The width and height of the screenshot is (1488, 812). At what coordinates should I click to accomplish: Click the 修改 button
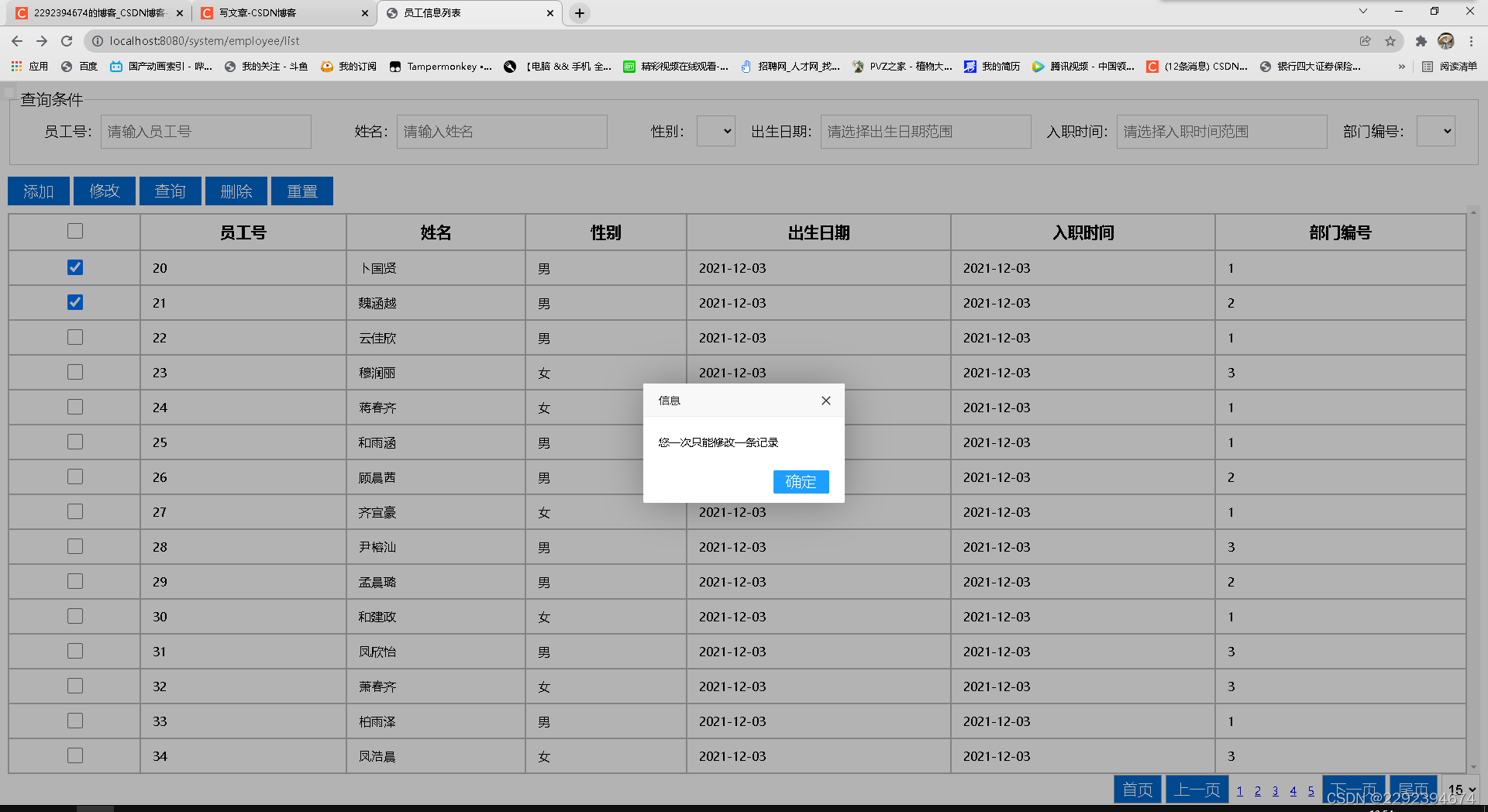tap(105, 191)
